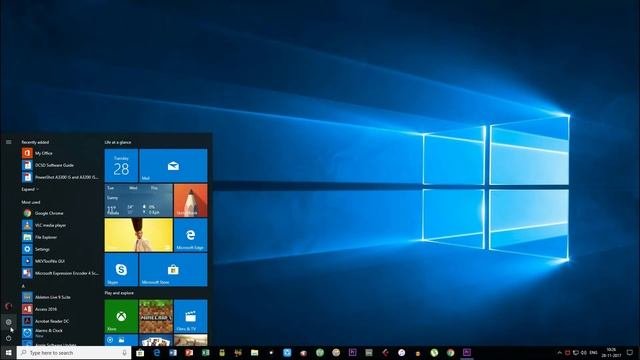Image resolution: width=640 pixels, height=360 pixels.
Task: Expand the Recently added list
Action: click(x=30, y=189)
